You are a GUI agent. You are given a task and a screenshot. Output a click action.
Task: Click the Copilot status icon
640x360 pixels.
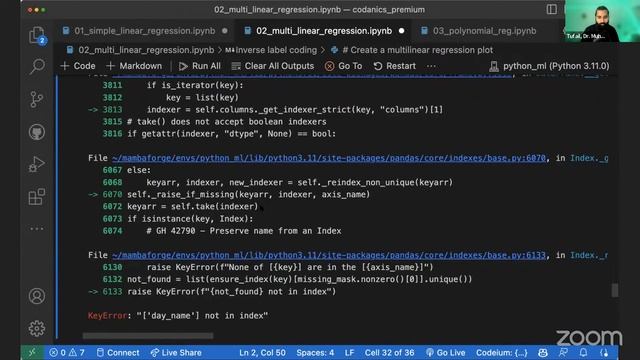(x=542, y=353)
